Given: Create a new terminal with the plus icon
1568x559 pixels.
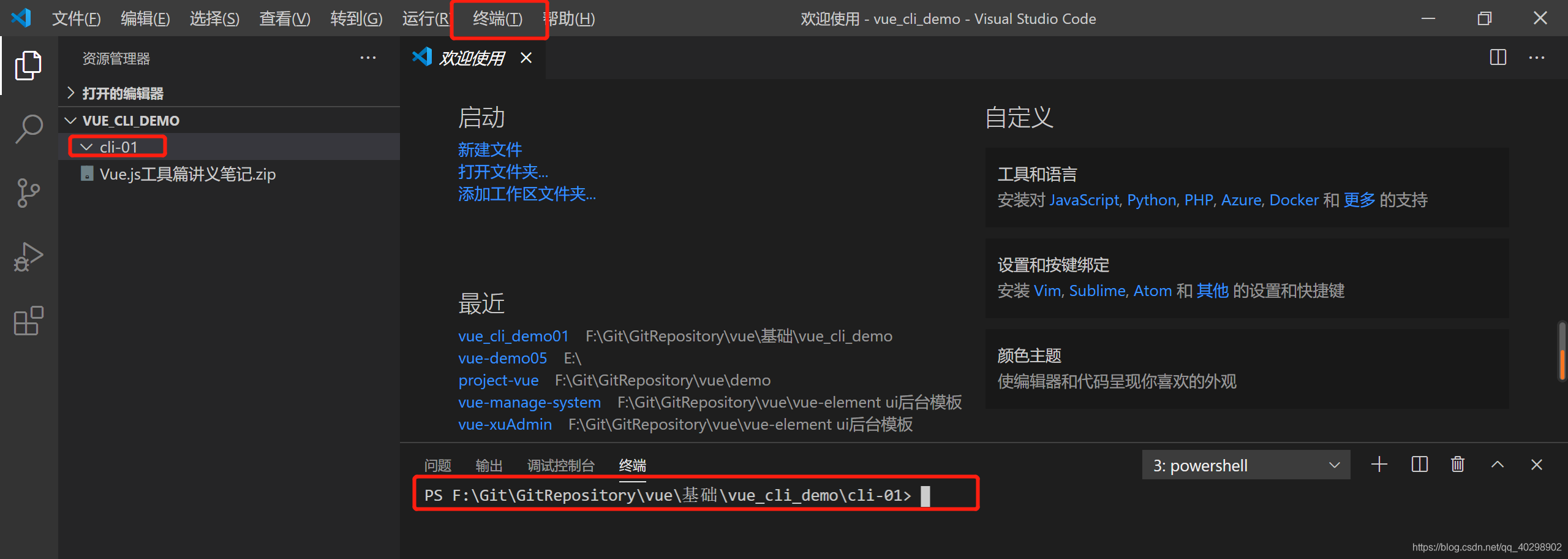Looking at the screenshot, I should pos(1379,465).
